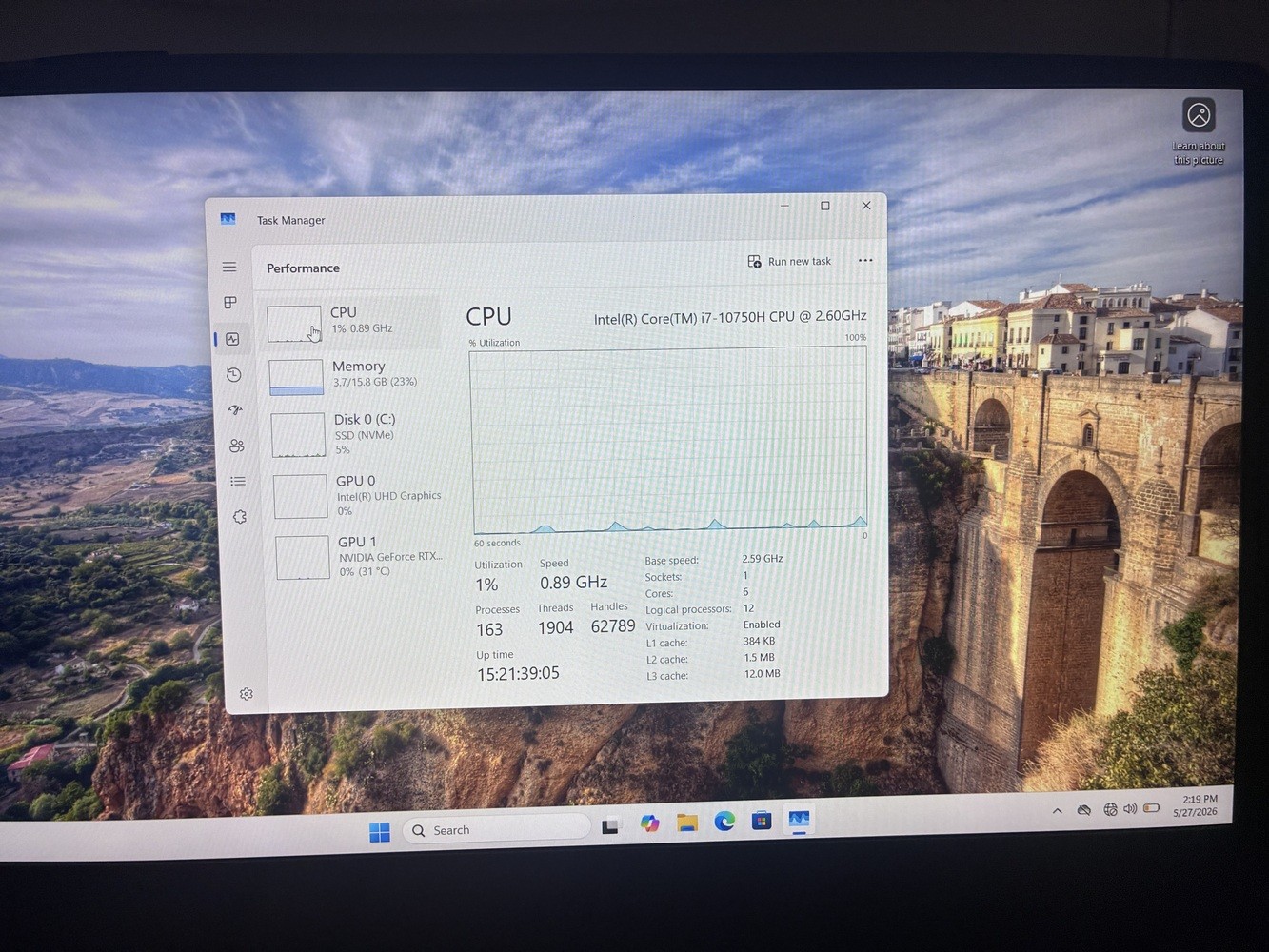Open the three-dot more options menu
1269x952 pixels.
(x=865, y=260)
